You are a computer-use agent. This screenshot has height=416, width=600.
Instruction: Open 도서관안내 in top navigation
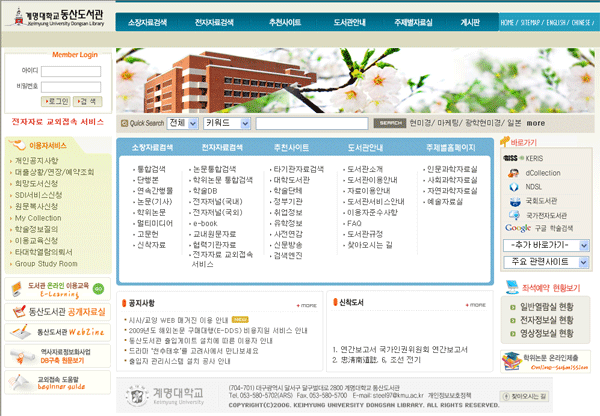(x=349, y=23)
